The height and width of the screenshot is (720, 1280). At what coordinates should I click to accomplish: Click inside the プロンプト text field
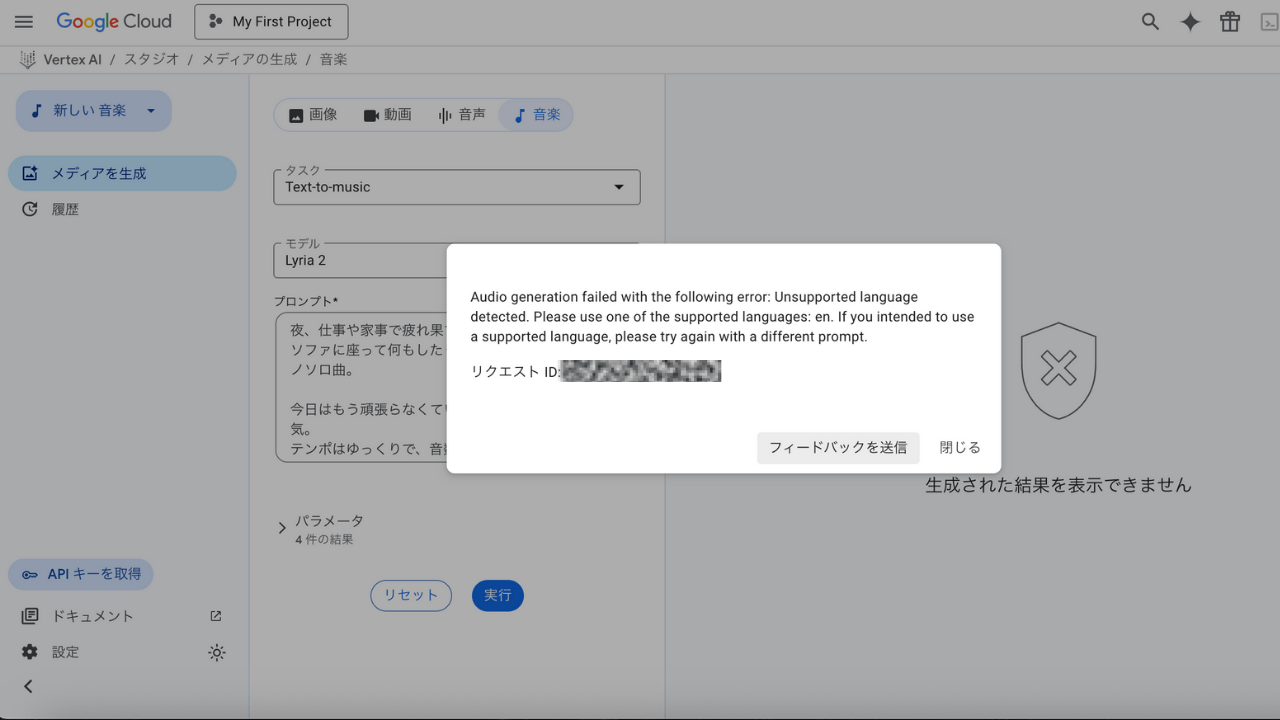(360, 388)
